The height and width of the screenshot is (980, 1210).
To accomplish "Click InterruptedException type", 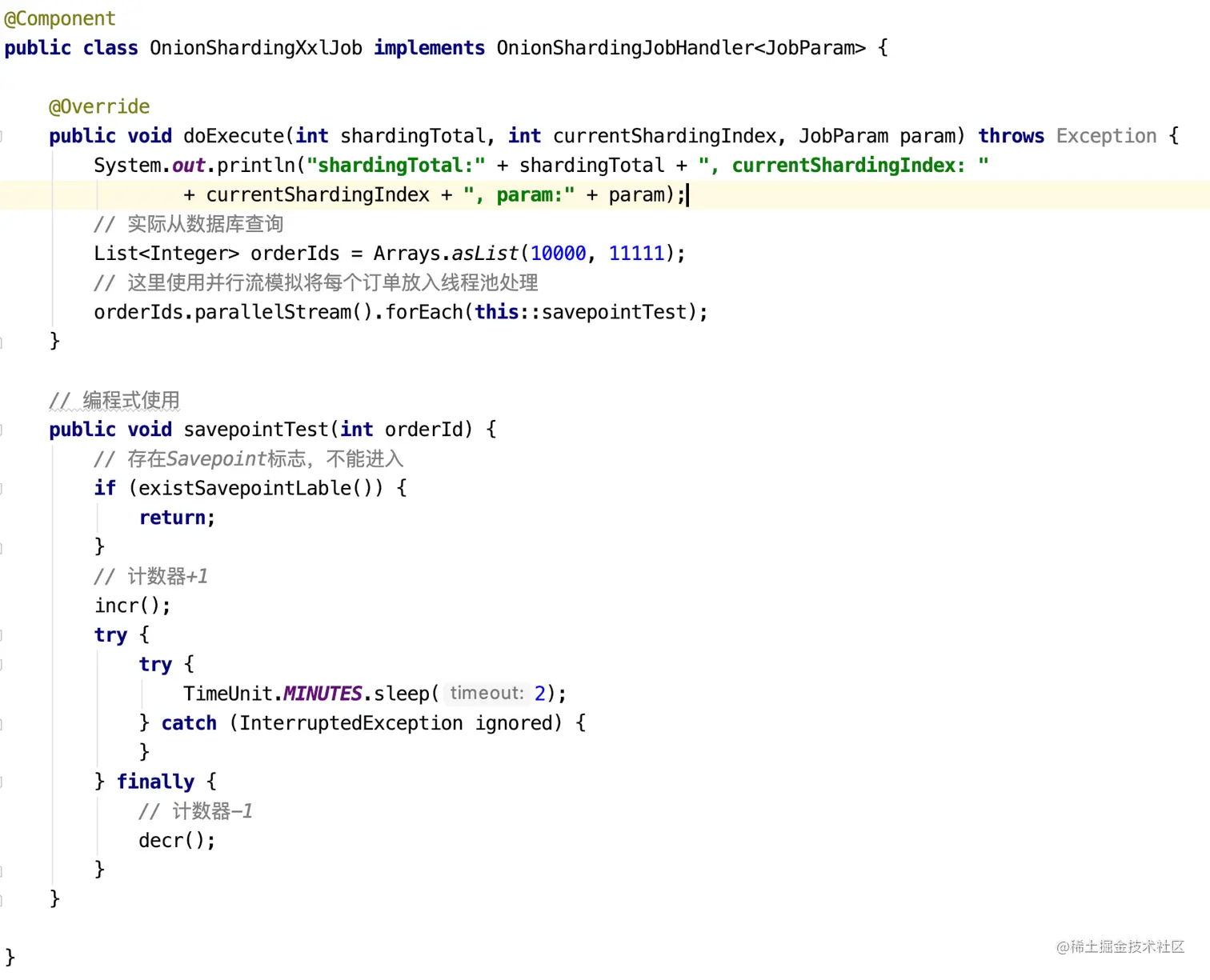I will coord(351,723).
